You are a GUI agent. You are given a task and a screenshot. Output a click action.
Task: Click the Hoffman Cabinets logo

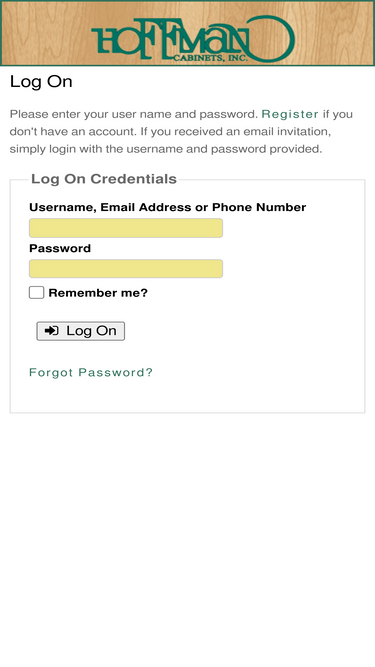tap(193, 39)
